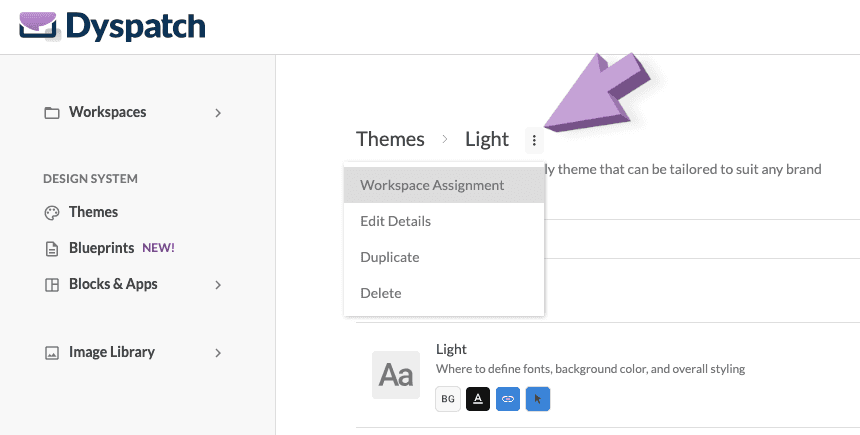Screen dimensions: 860x435
Task: Select the blue cursor button style icon
Action: click(x=538, y=399)
